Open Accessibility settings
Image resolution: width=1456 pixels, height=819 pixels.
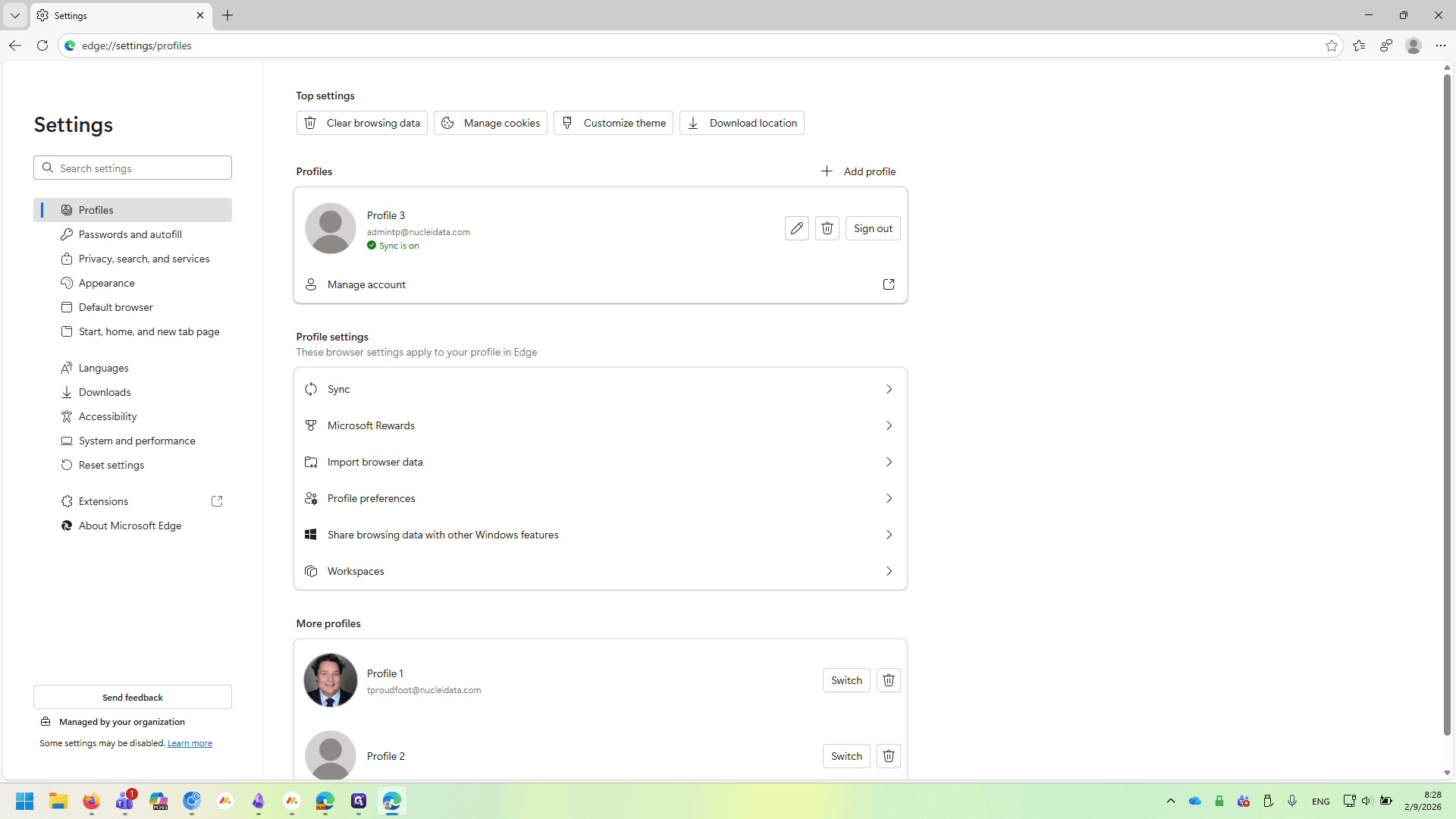tap(133, 416)
